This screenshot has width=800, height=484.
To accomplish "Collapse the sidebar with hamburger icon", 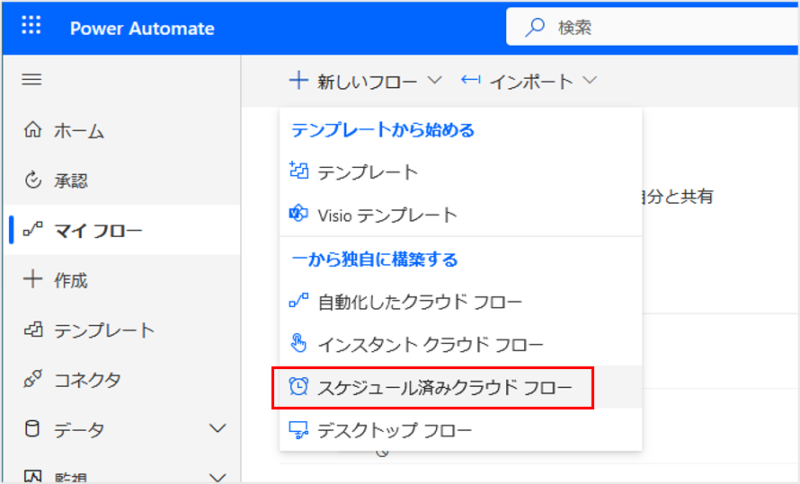I will coord(32,80).
